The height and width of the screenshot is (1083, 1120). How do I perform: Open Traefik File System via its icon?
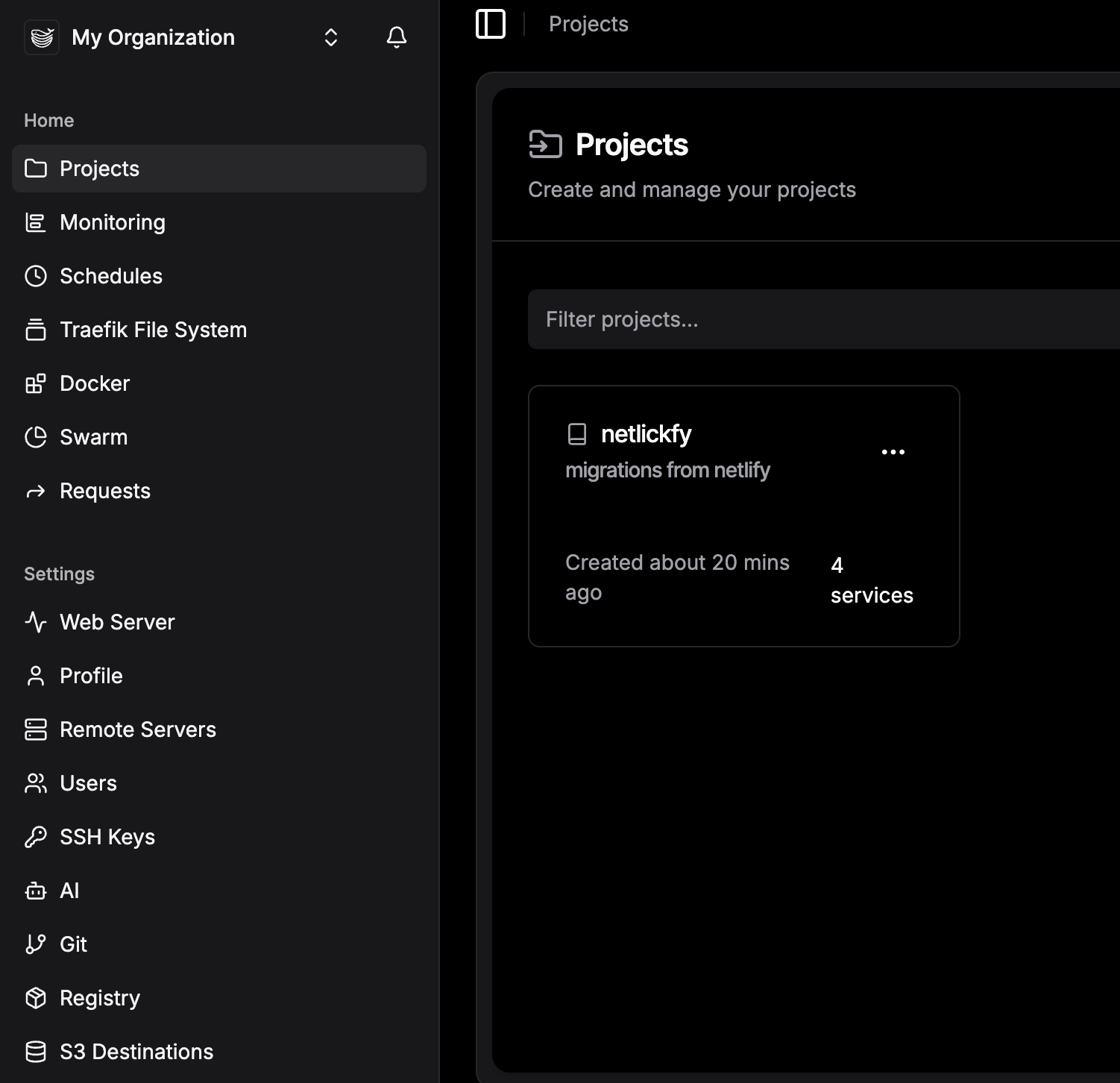tap(36, 330)
